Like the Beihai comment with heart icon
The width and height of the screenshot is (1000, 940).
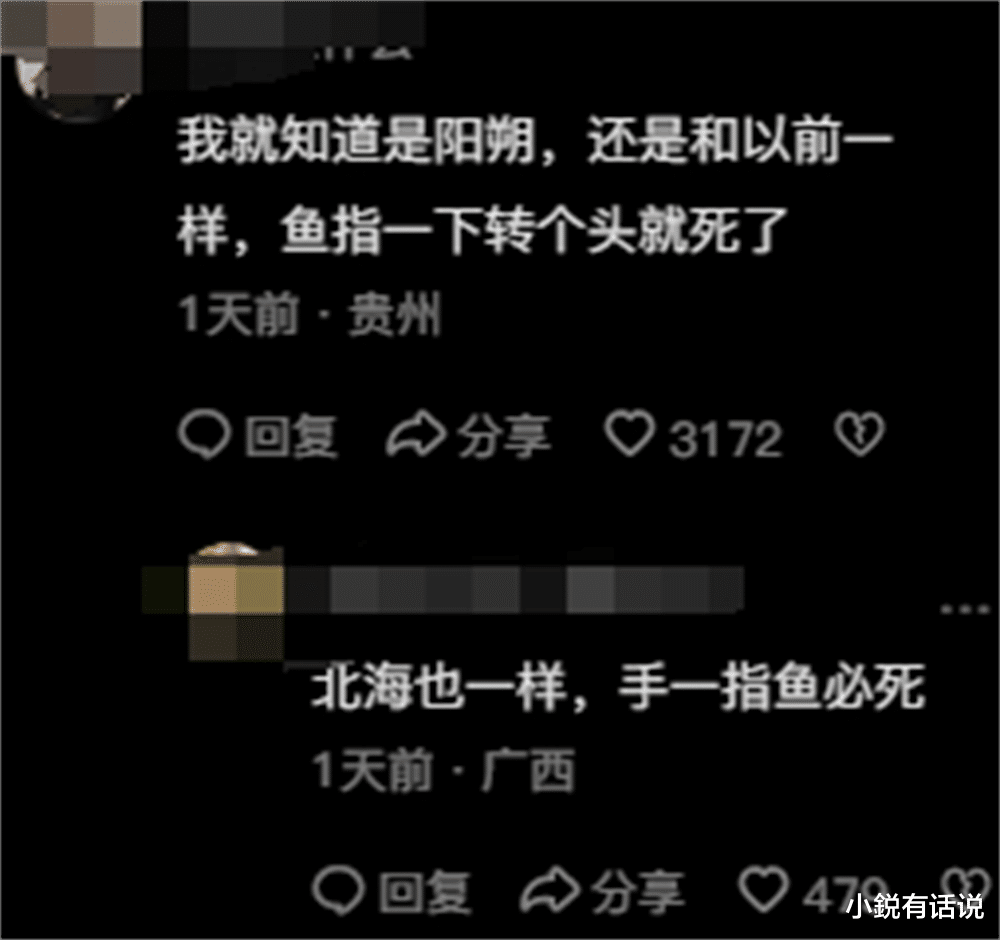coord(763,888)
